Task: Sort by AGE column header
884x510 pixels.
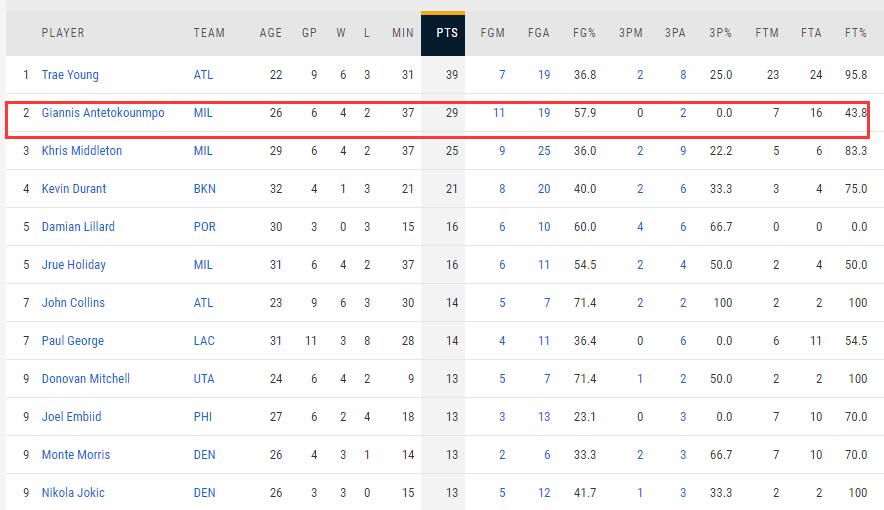Action: [x=271, y=33]
